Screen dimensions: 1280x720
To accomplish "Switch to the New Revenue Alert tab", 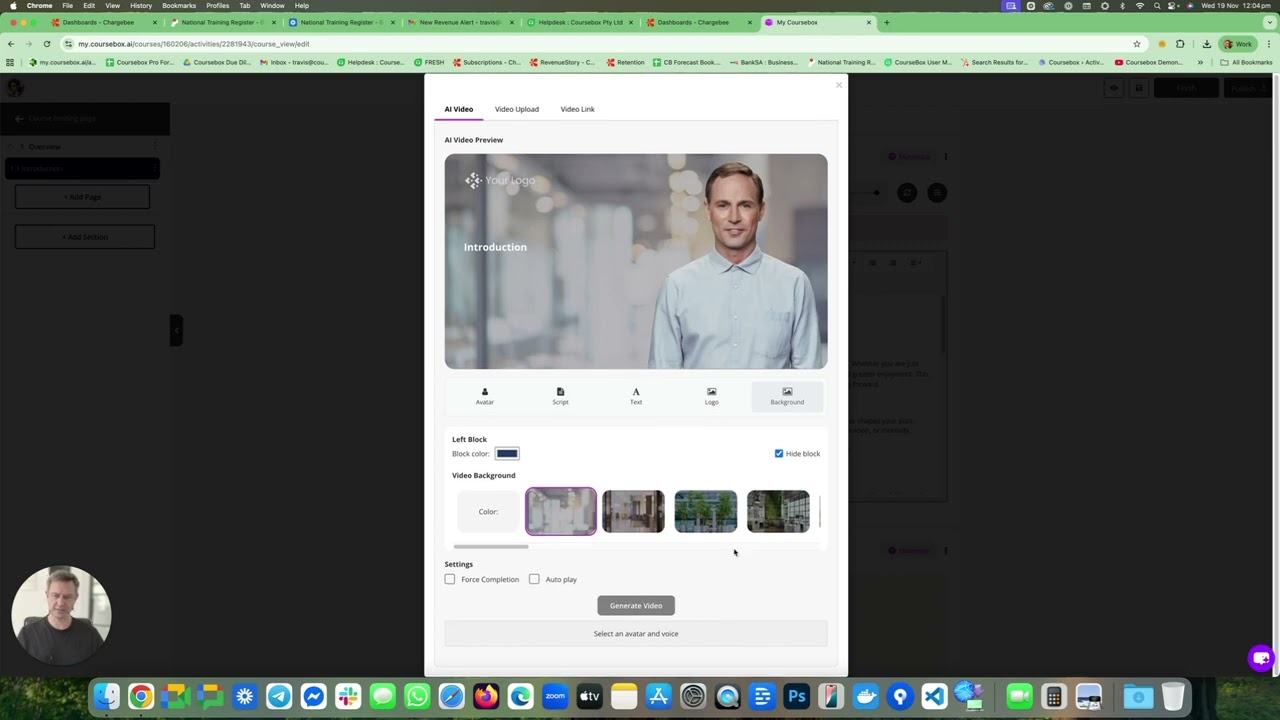I will pyautogui.click(x=459, y=22).
